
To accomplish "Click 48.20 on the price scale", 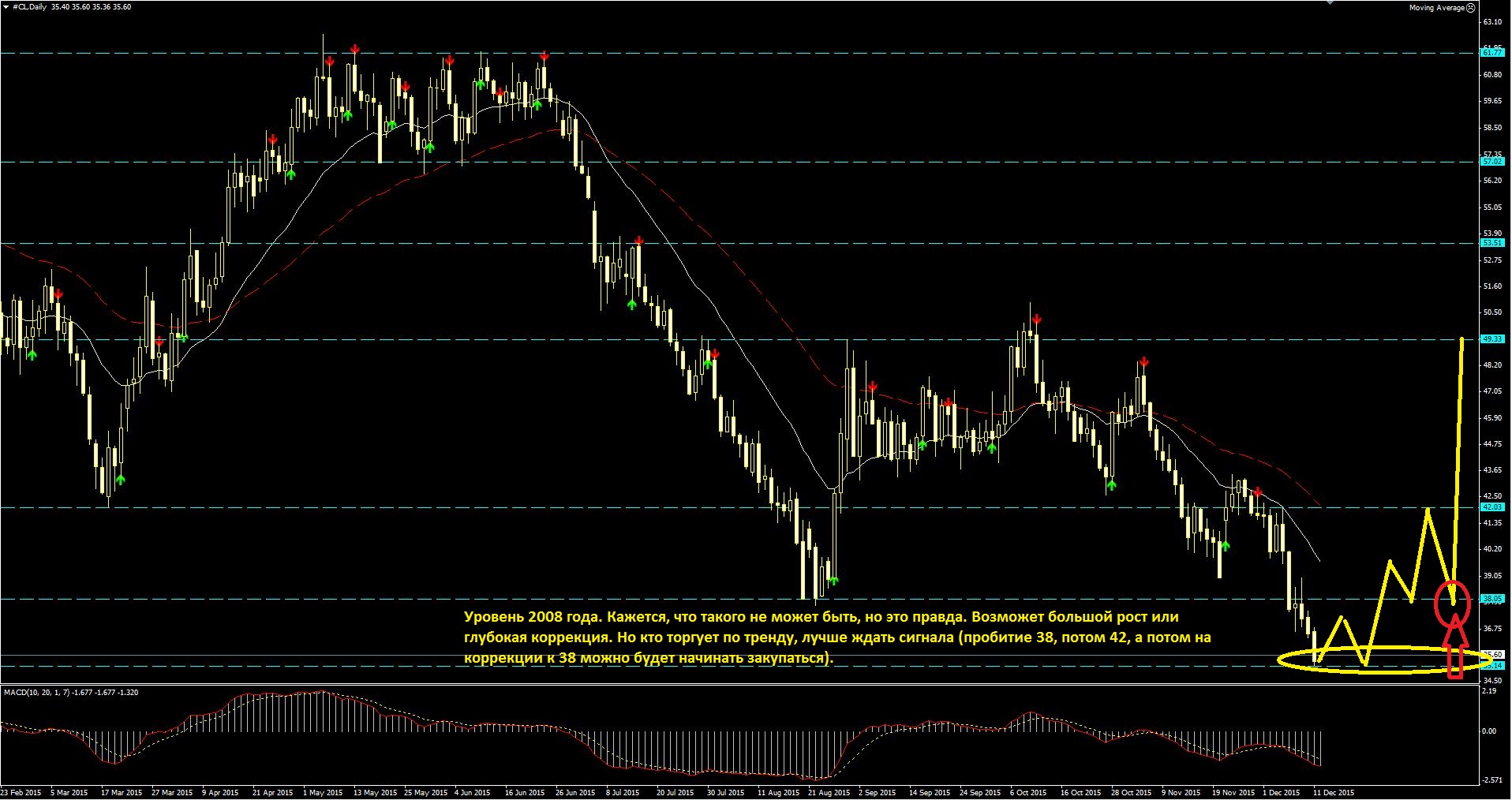I will click(x=1492, y=365).
